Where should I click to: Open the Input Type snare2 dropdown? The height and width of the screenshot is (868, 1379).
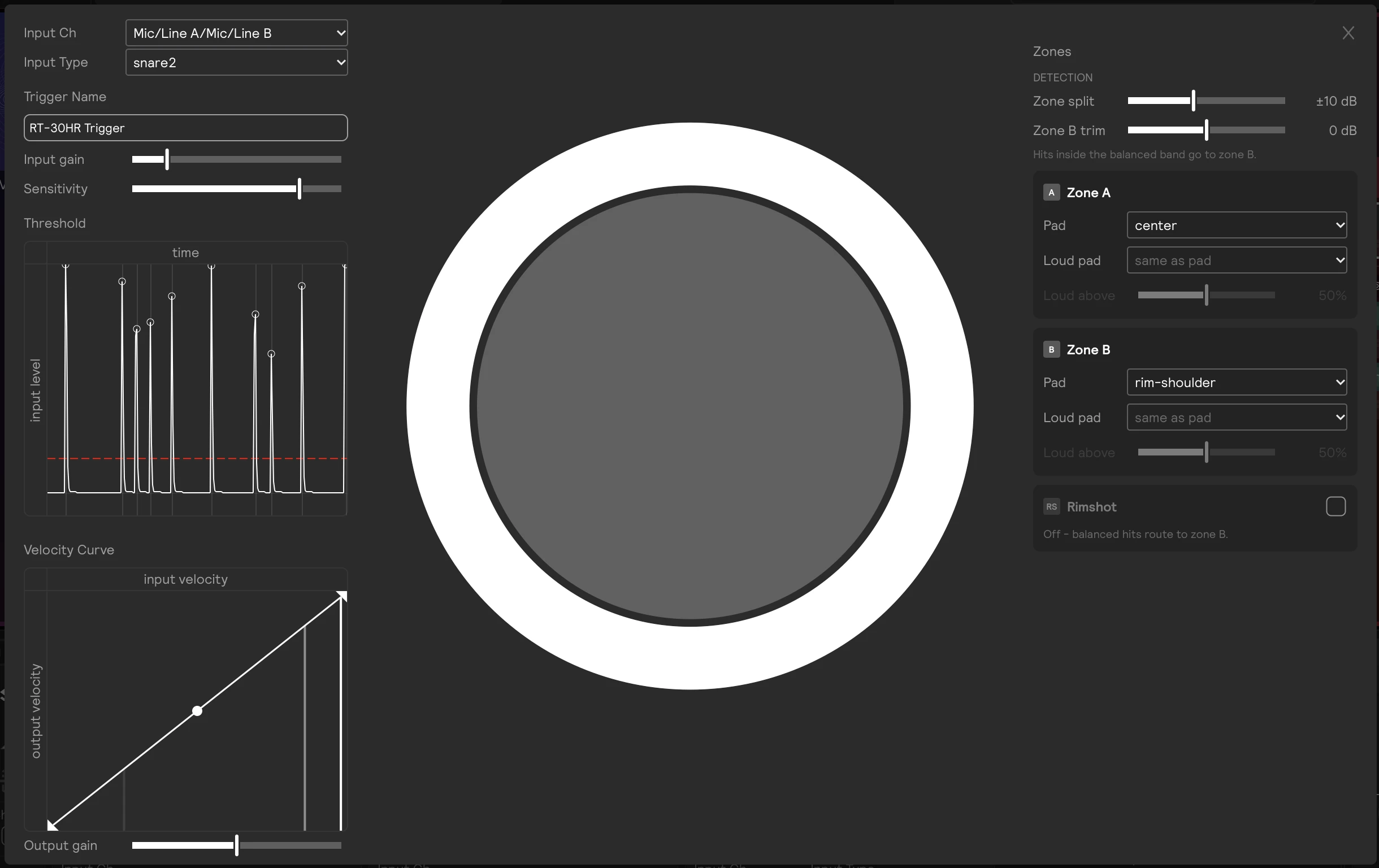click(236, 62)
